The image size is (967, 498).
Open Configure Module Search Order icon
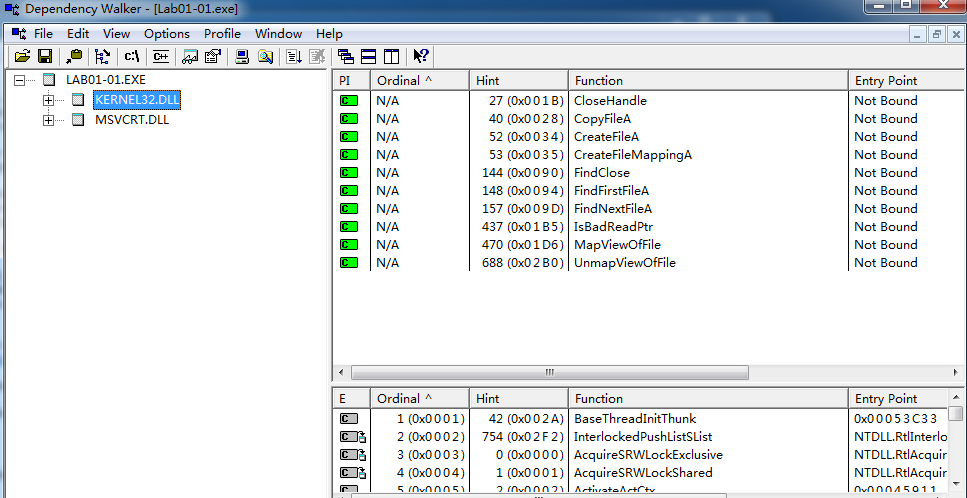click(265, 57)
